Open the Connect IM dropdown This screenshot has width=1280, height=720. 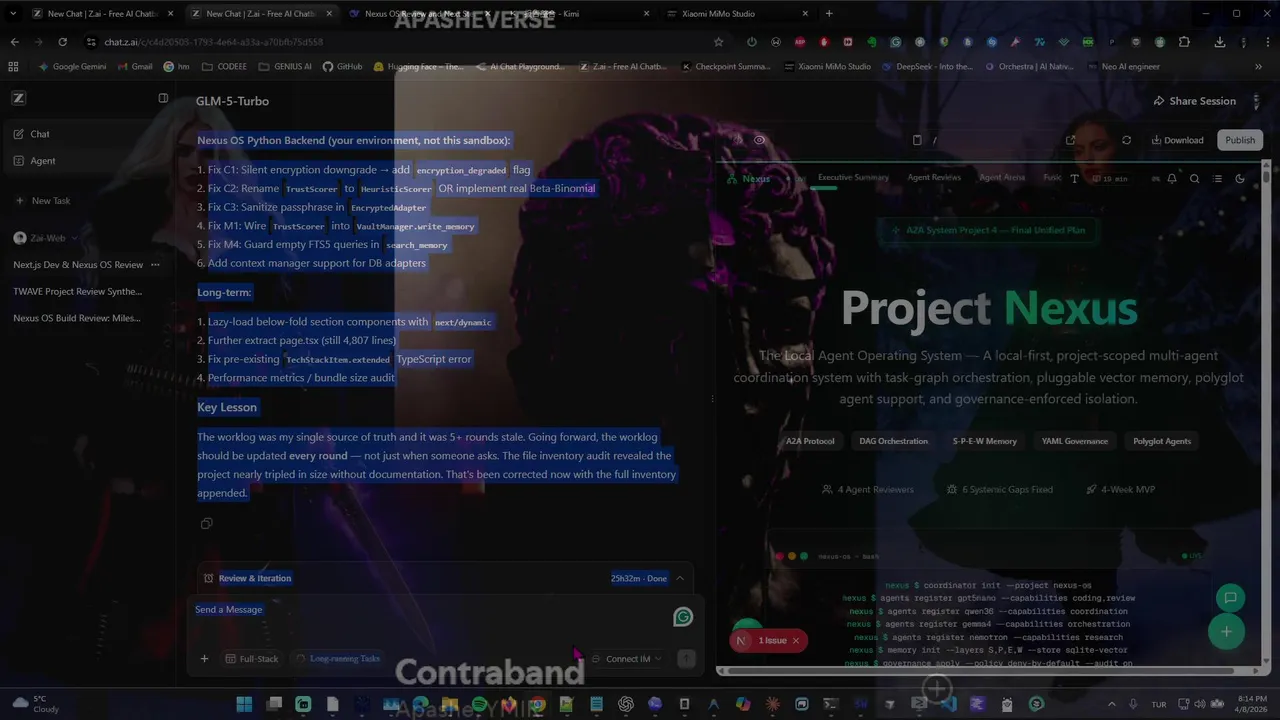[627, 659]
